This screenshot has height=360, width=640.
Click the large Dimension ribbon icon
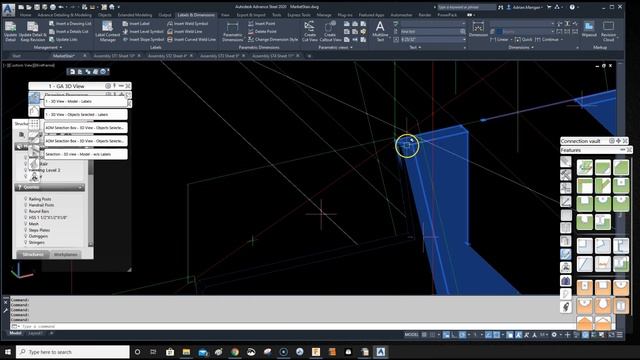pos(478,29)
